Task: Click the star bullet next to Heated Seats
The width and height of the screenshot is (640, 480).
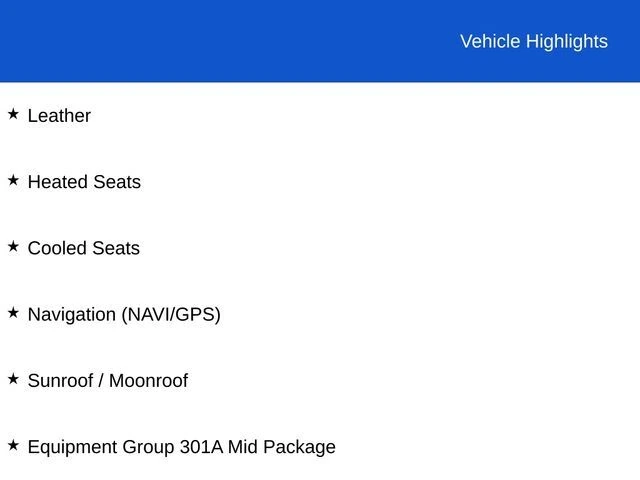Action: tap(13, 181)
